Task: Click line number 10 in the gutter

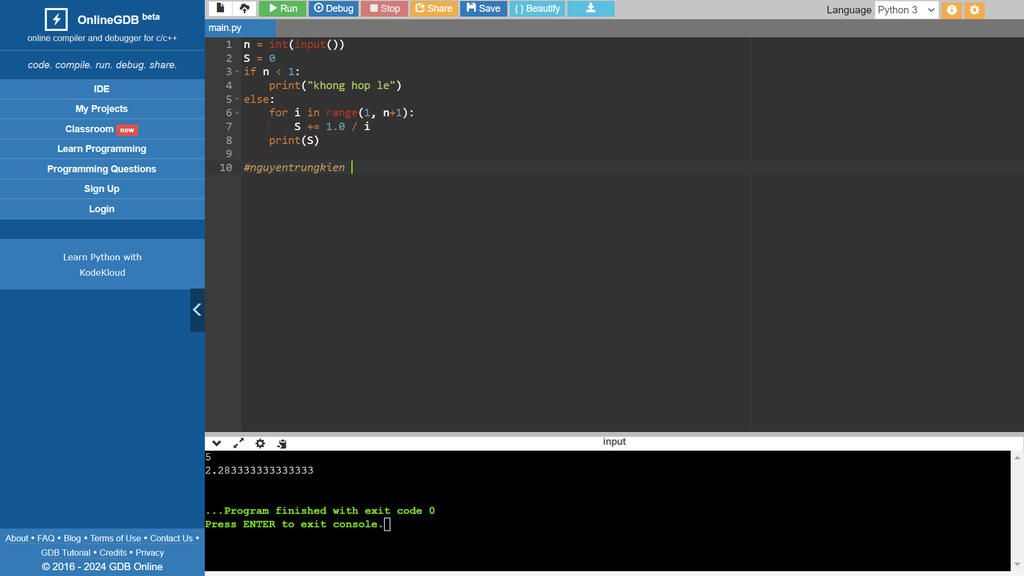Action: coord(225,168)
